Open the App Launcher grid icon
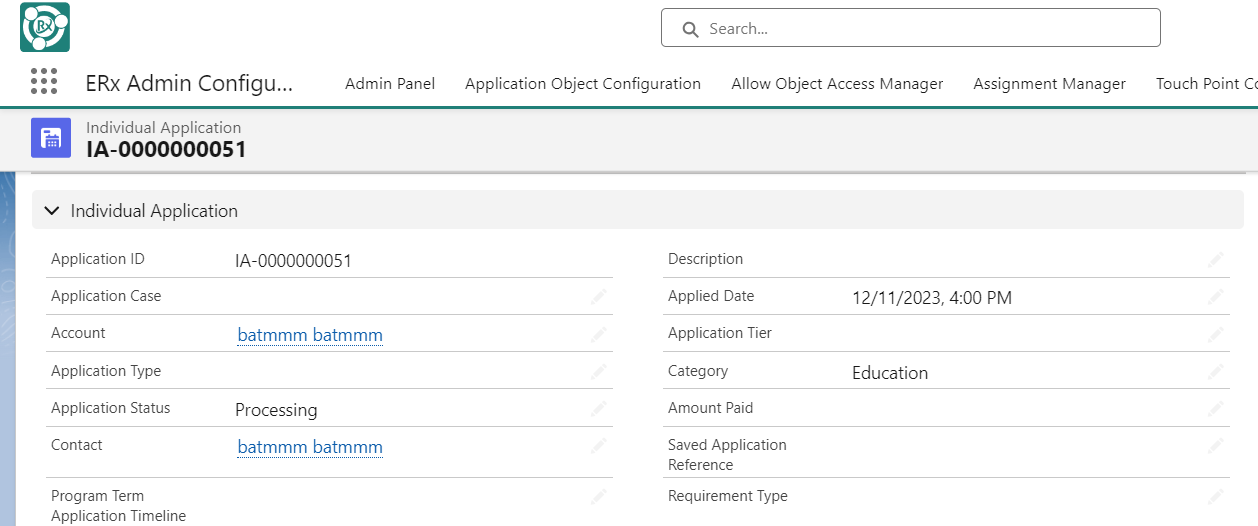1258x526 pixels. point(44,82)
